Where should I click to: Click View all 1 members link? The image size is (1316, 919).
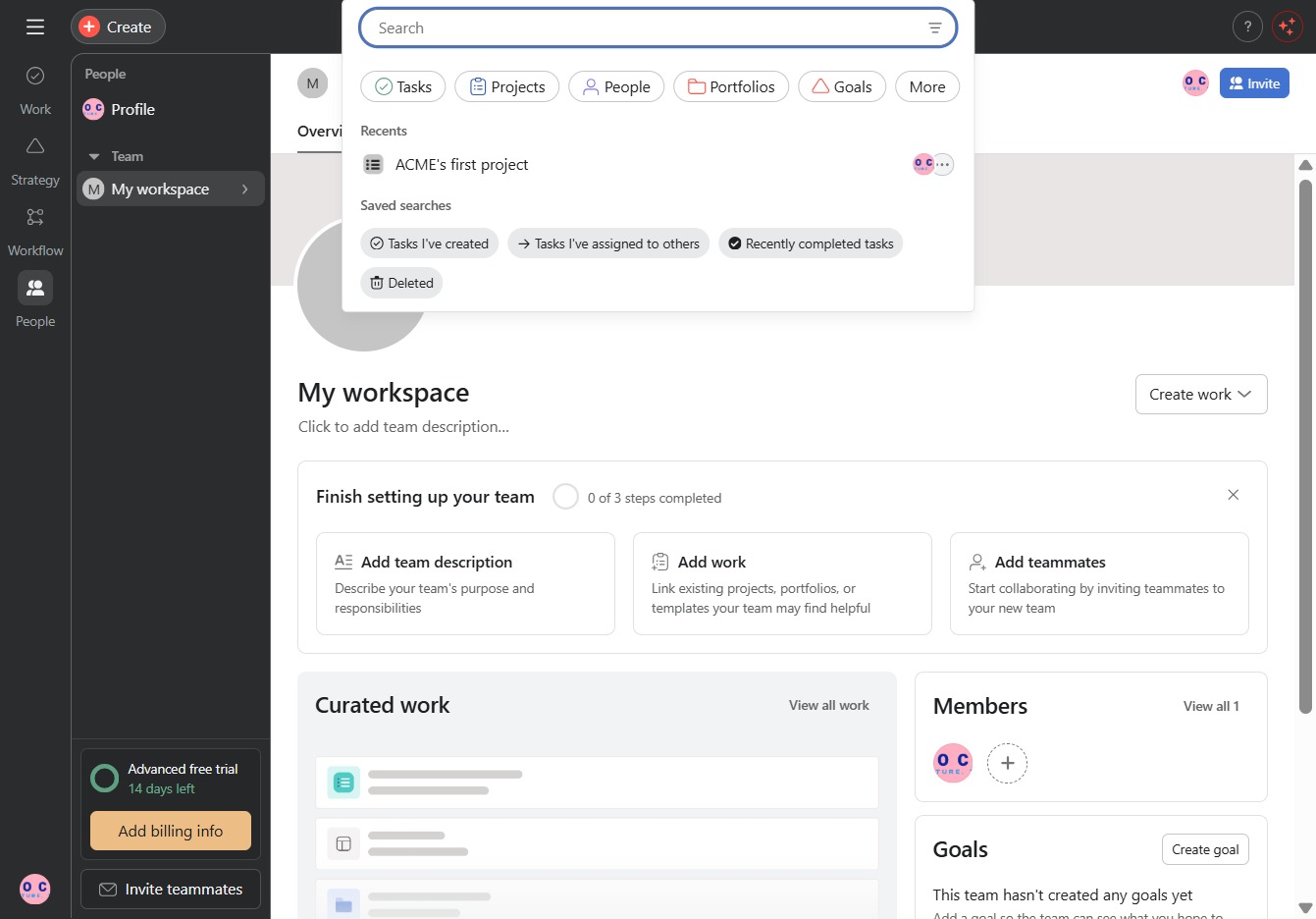point(1211,706)
